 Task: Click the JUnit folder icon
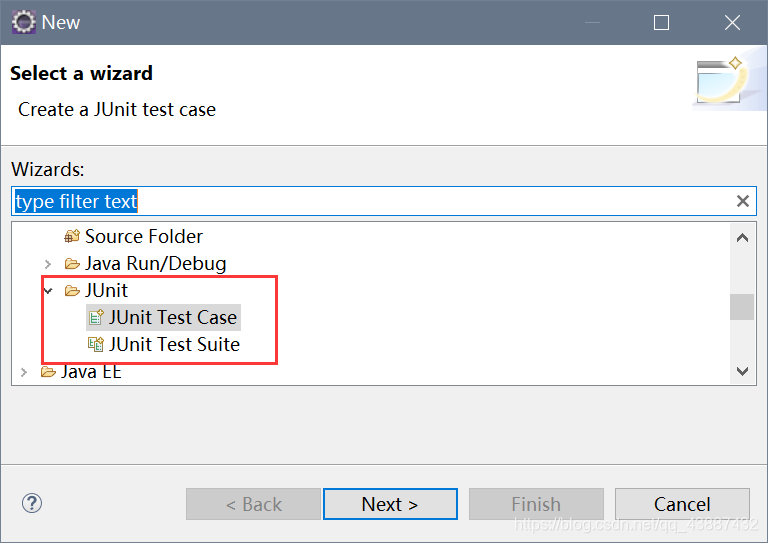72,291
